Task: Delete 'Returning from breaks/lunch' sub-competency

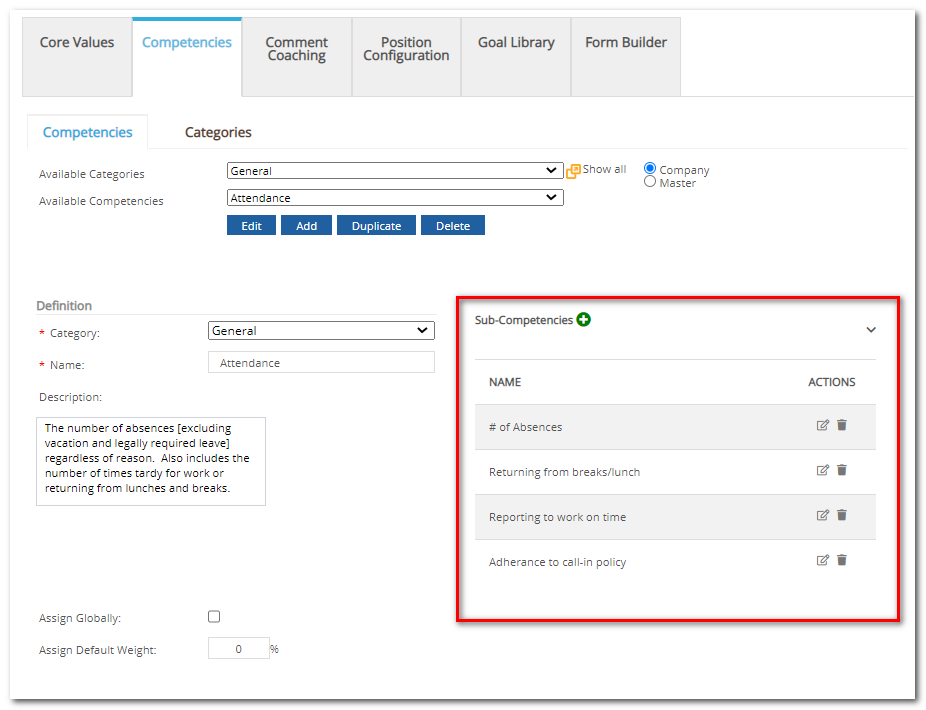Action: tap(842, 470)
